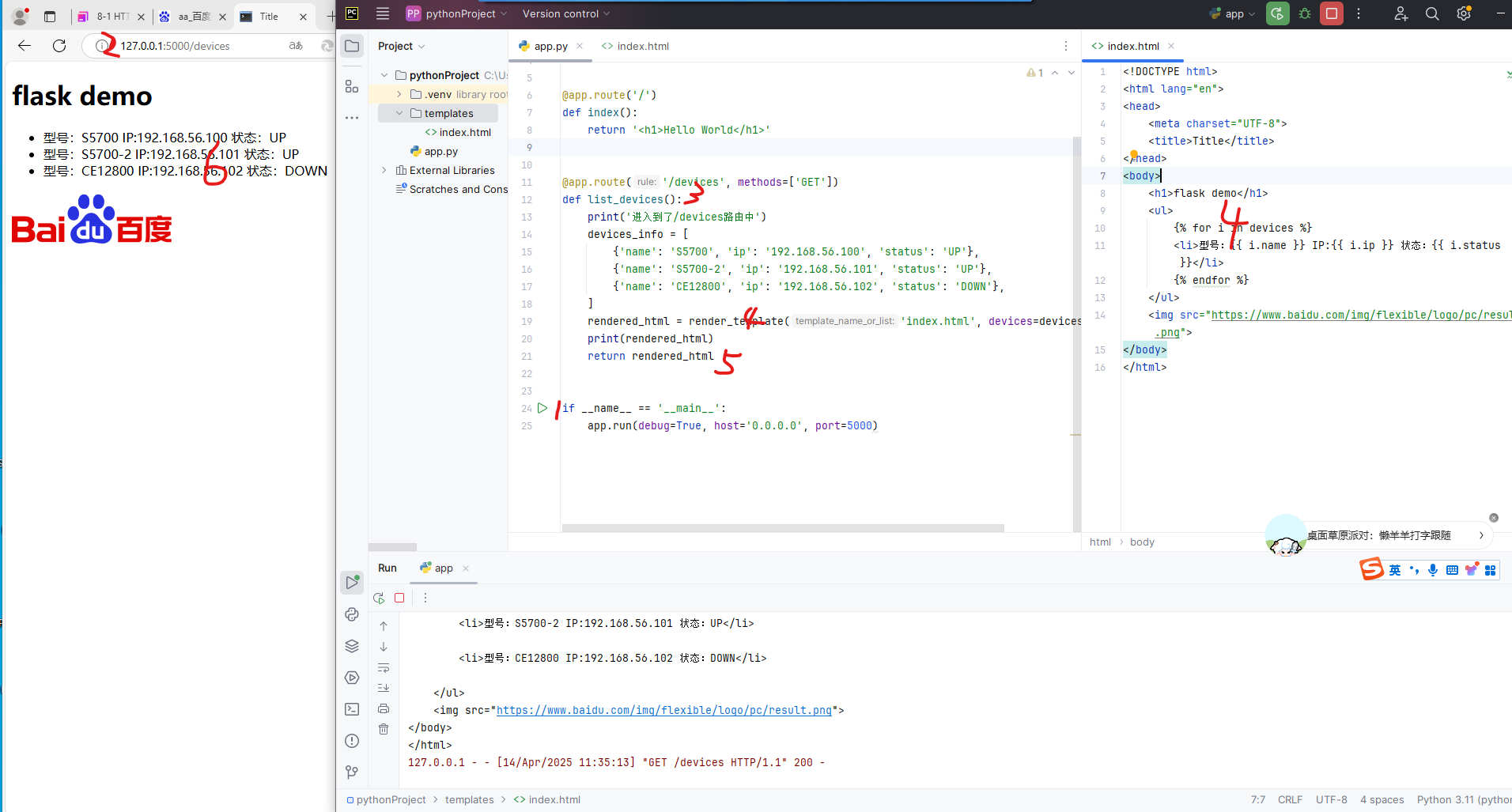
Task: Toggle soft-wrap in the Run console
Action: point(384,667)
